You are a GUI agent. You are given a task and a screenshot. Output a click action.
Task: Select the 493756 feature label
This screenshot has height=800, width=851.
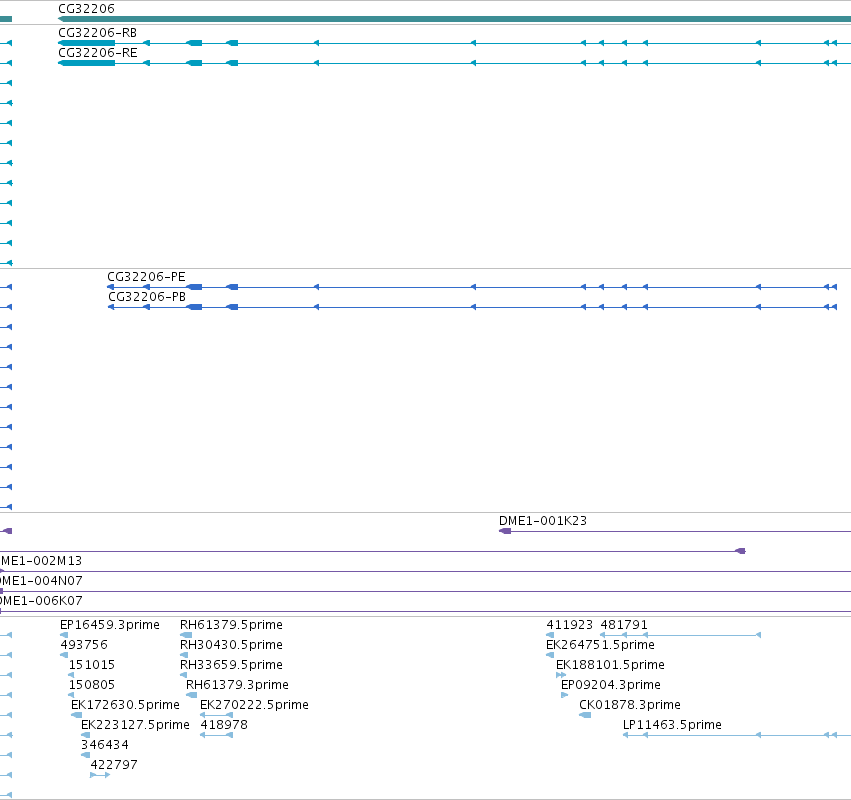click(x=84, y=645)
